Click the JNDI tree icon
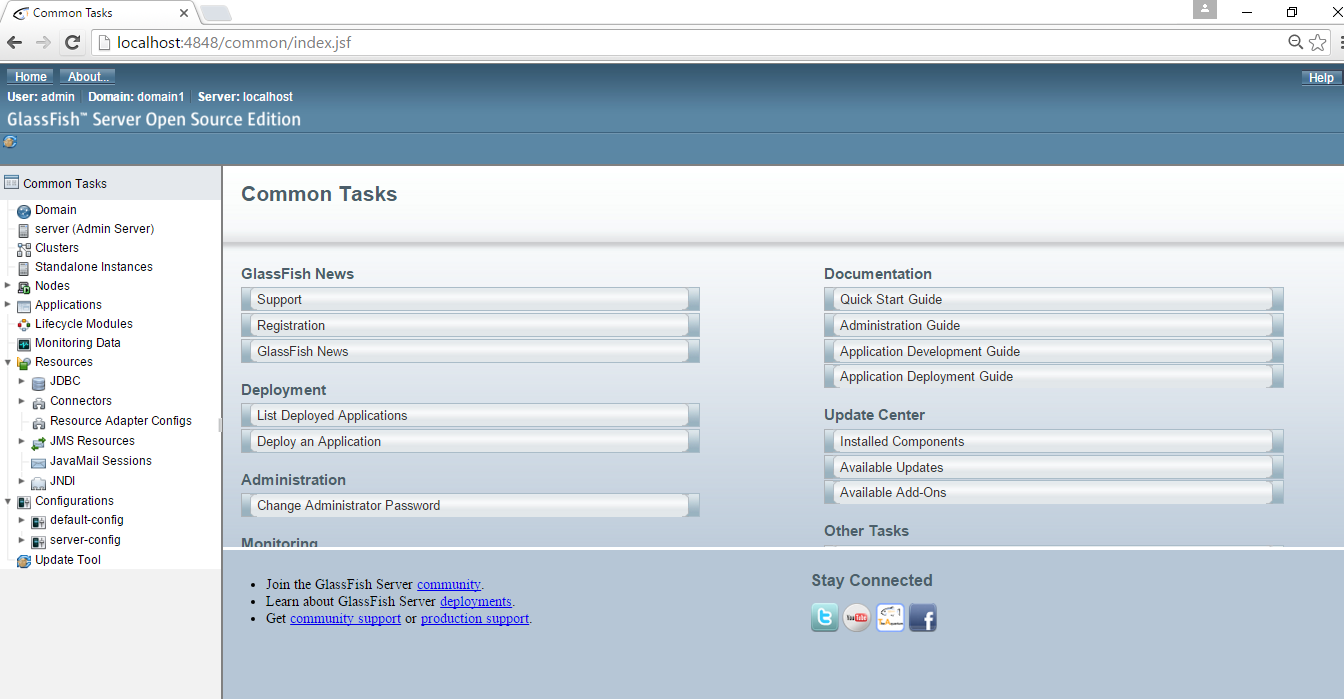Viewport: 1344px width, 699px height. click(39, 482)
